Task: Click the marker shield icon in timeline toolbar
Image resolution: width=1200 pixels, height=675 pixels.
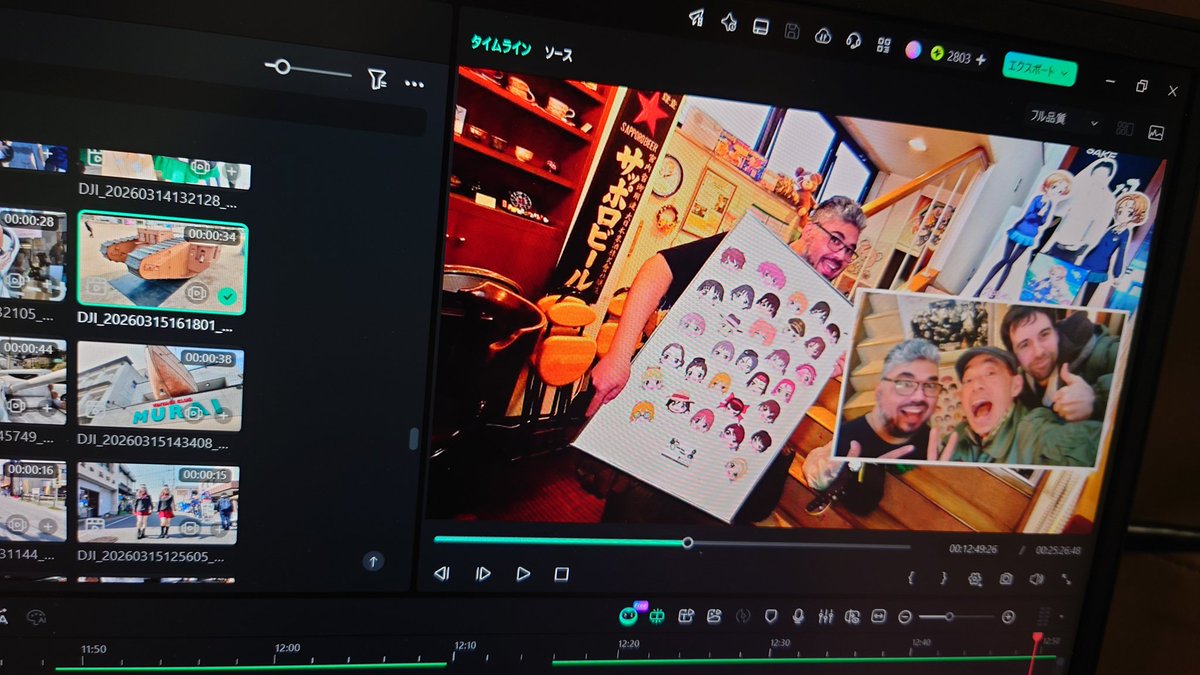Action: [771, 616]
